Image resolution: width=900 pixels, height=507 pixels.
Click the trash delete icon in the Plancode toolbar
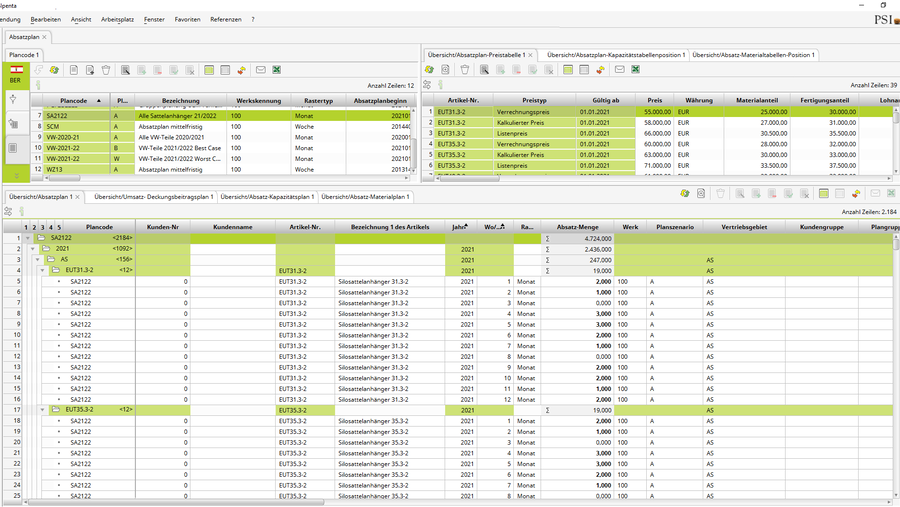106,70
